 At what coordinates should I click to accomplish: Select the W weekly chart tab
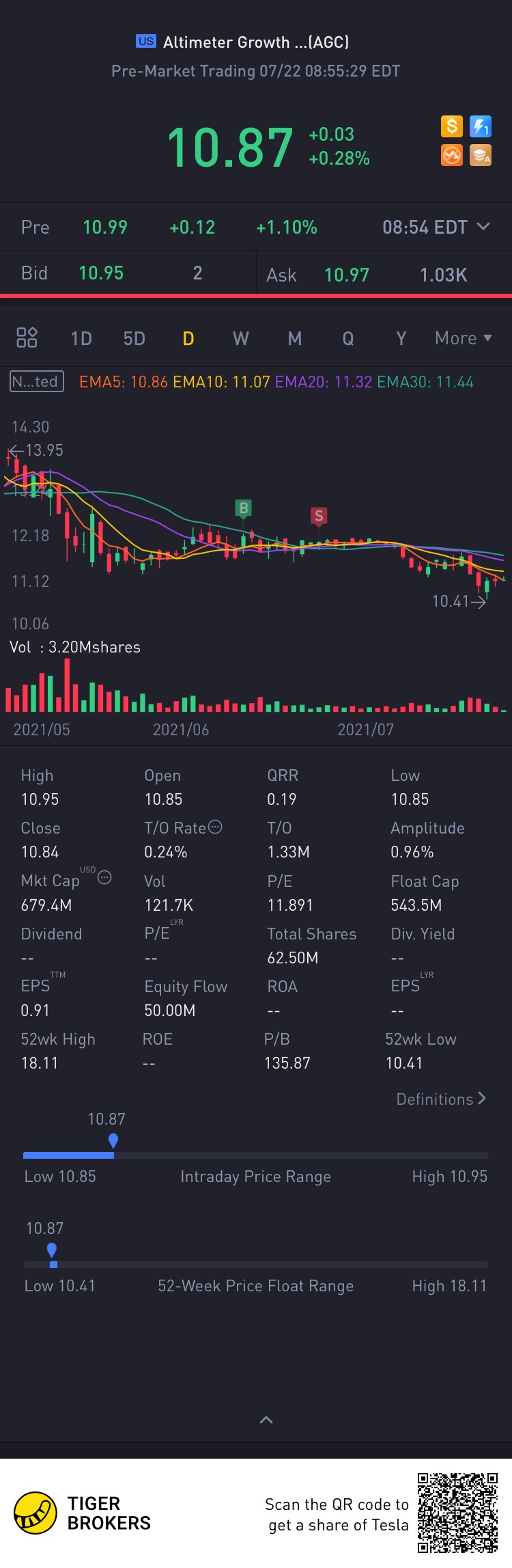click(241, 339)
